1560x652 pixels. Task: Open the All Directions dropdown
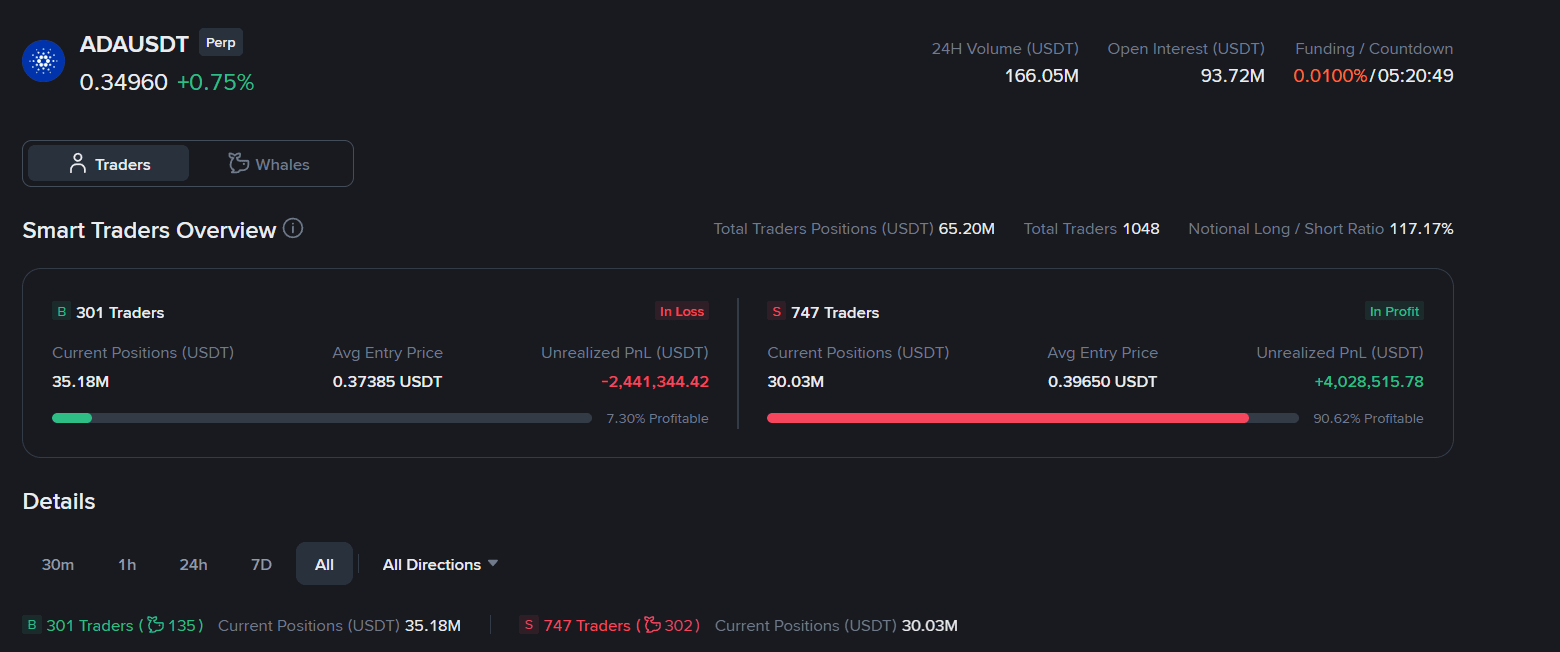tap(440, 564)
